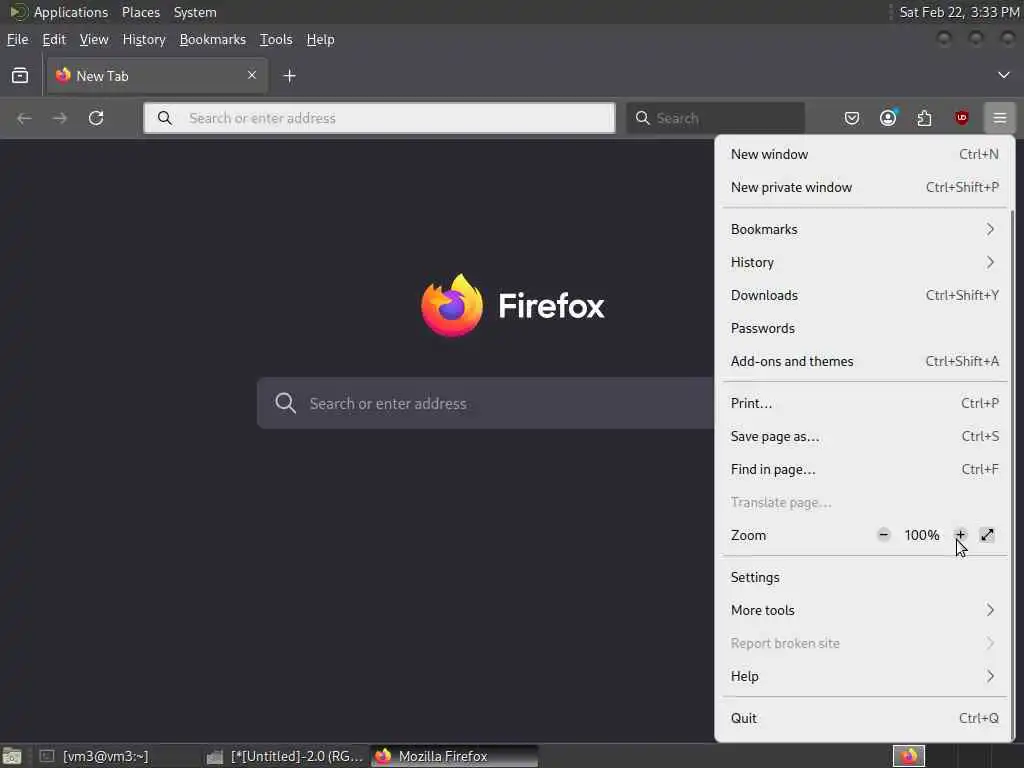Click the Firefox View icon left of the tabs
The image size is (1024, 768).
tap(20, 76)
